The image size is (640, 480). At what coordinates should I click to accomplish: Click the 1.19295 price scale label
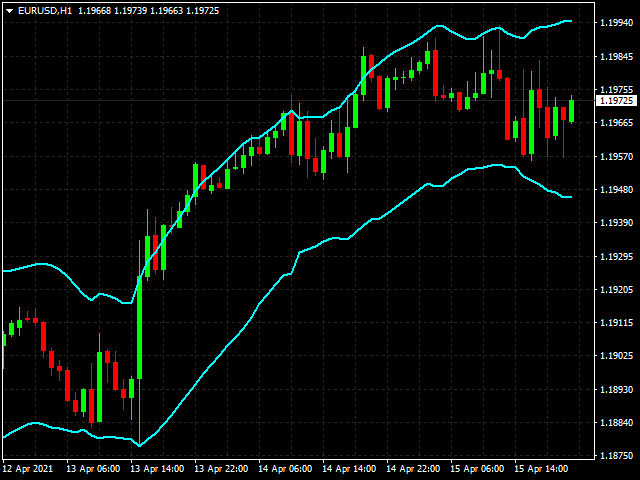616,257
